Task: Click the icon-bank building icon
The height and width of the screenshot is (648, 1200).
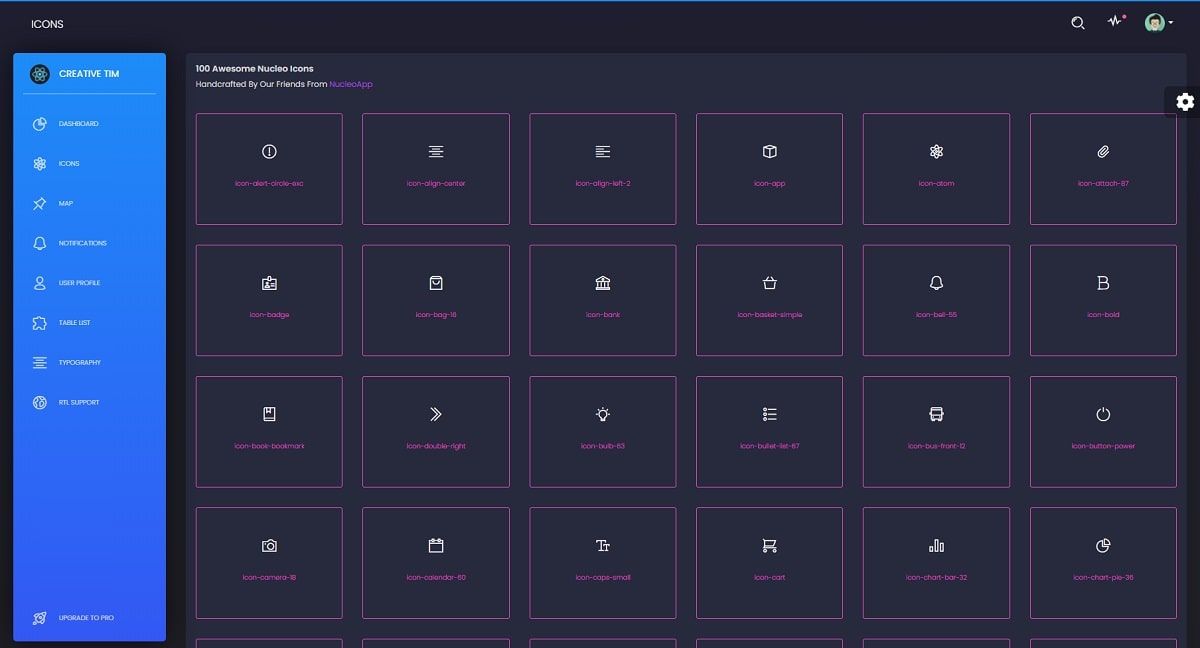Action: 602,299
